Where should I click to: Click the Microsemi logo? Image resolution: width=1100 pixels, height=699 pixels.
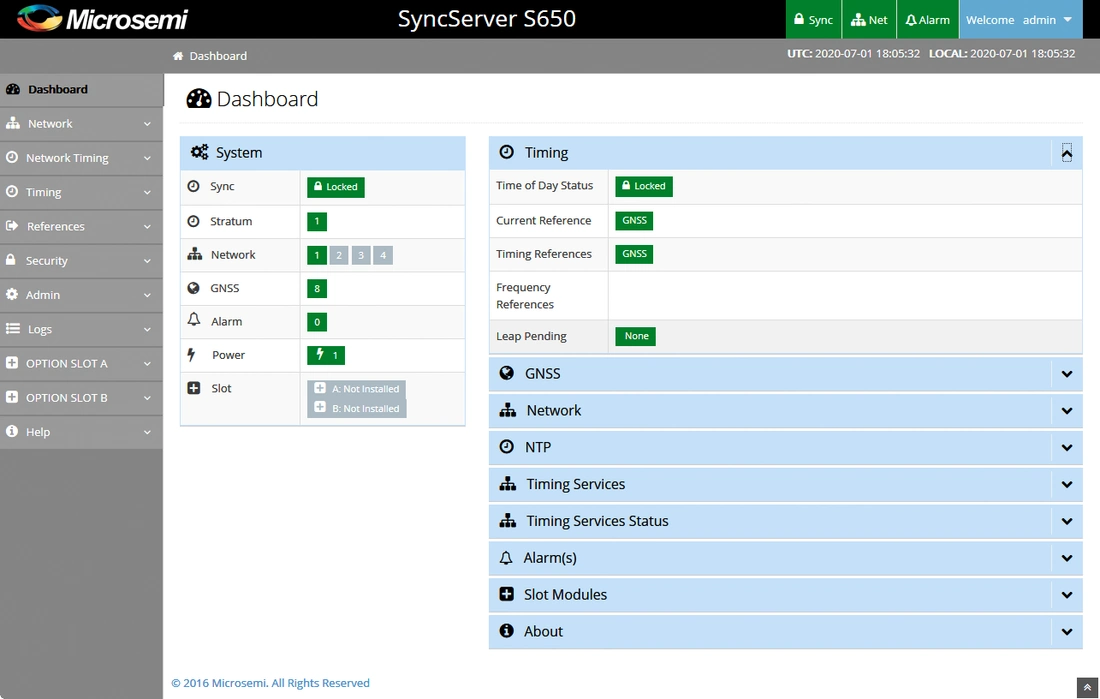click(x=102, y=19)
